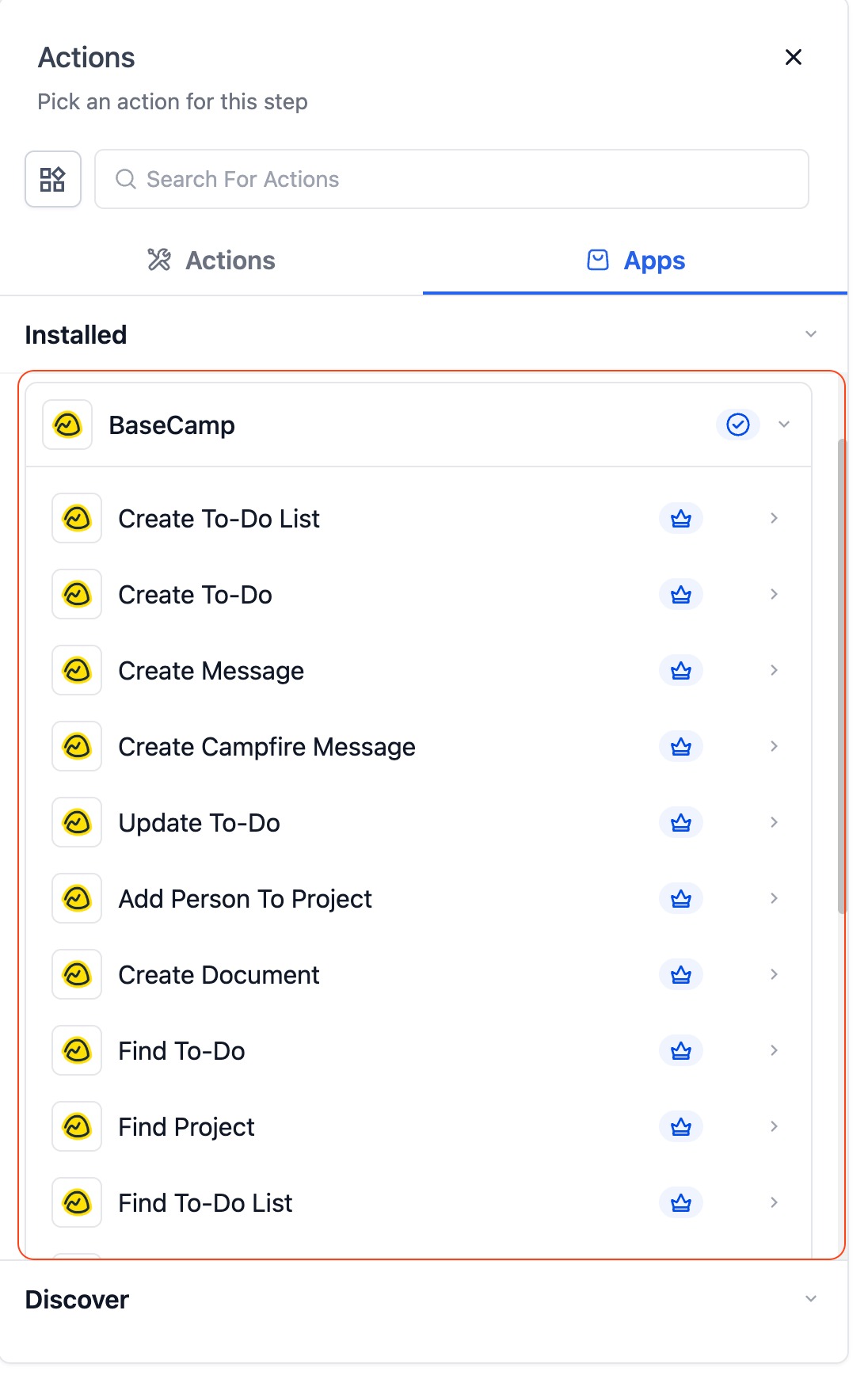Viewport: 868px width, 1375px height.
Task: Open Find To-Do List via its right arrow
Action: (x=774, y=1202)
